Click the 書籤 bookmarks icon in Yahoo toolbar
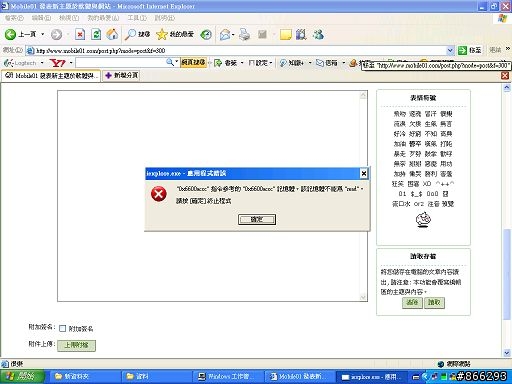Image resolution: width=512 pixels, height=384 pixels. point(218,63)
